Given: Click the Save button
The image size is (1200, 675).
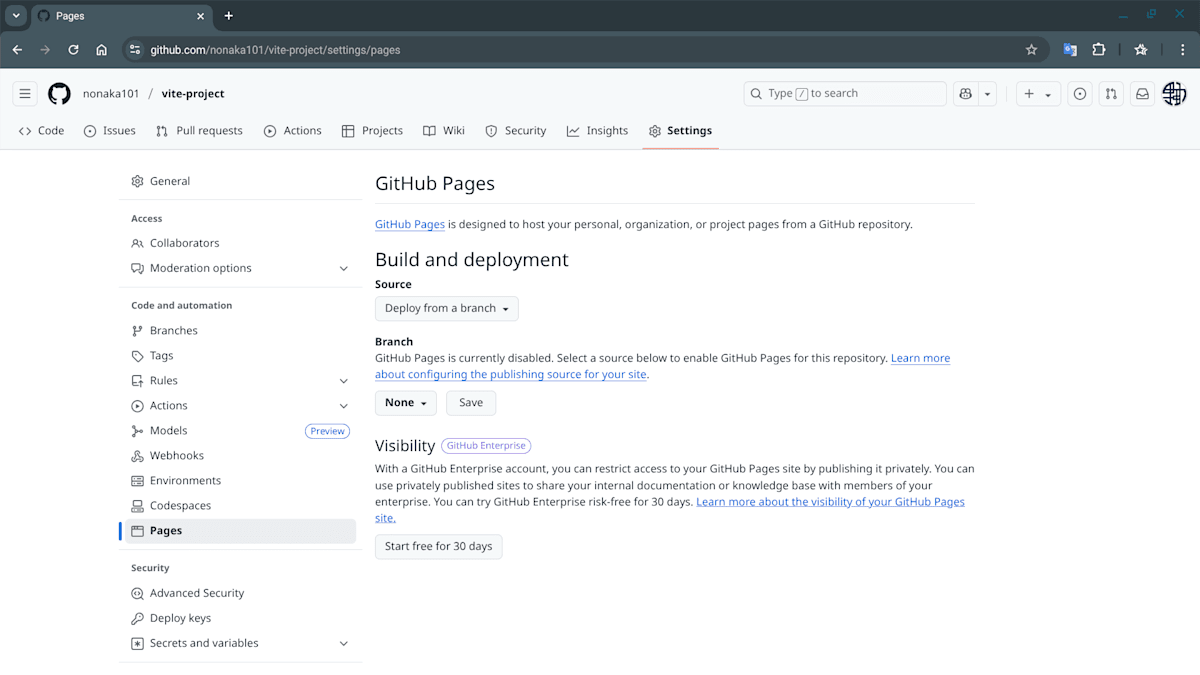Looking at the screenshot, I should coord(471,403).
